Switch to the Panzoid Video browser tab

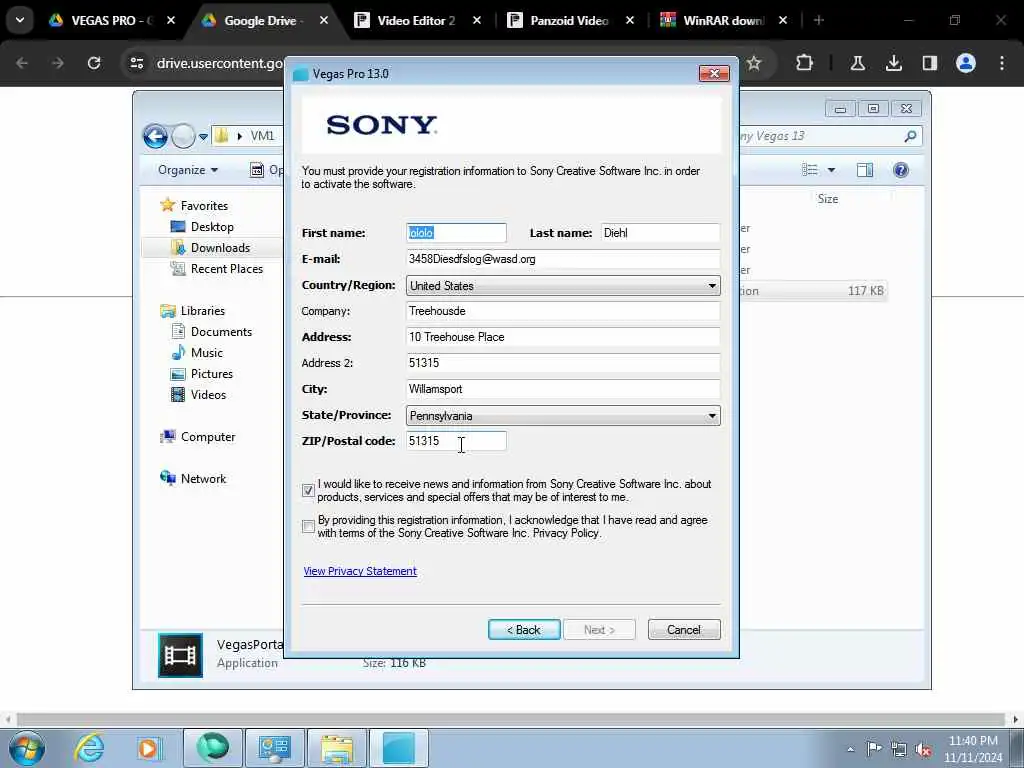point(568,20)
